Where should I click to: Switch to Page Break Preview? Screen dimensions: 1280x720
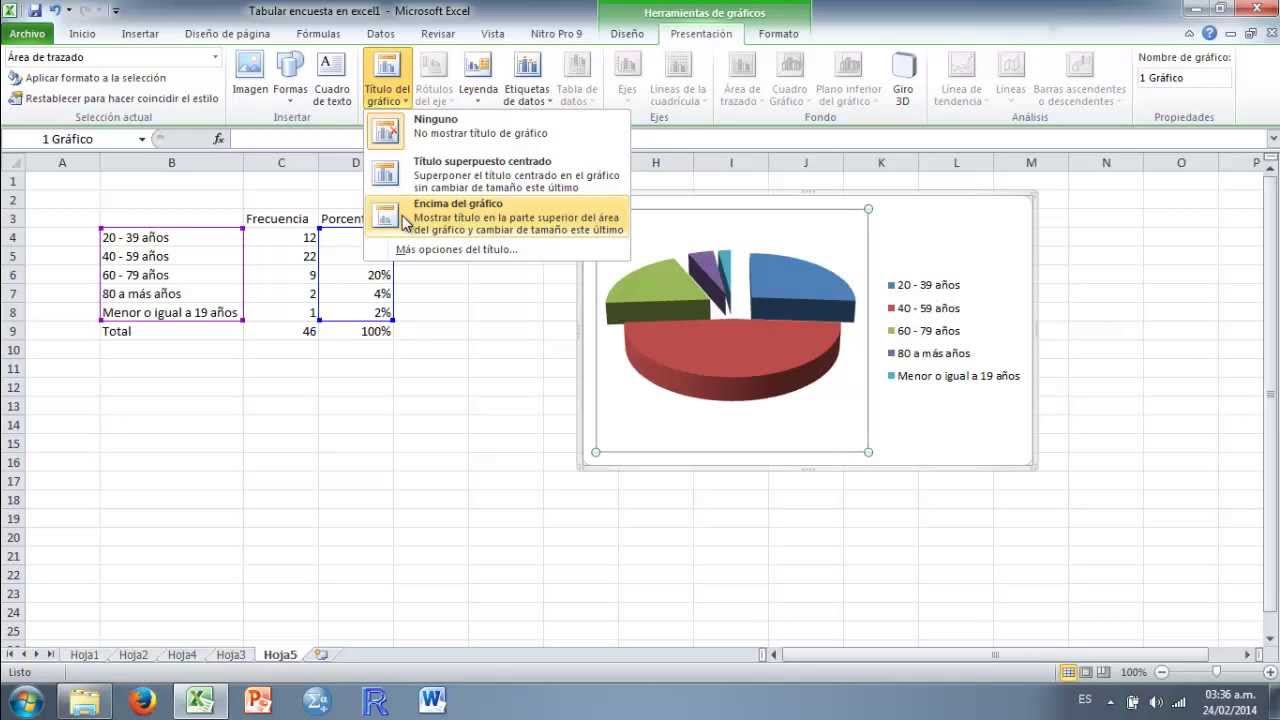click(x=1103, y=673)
